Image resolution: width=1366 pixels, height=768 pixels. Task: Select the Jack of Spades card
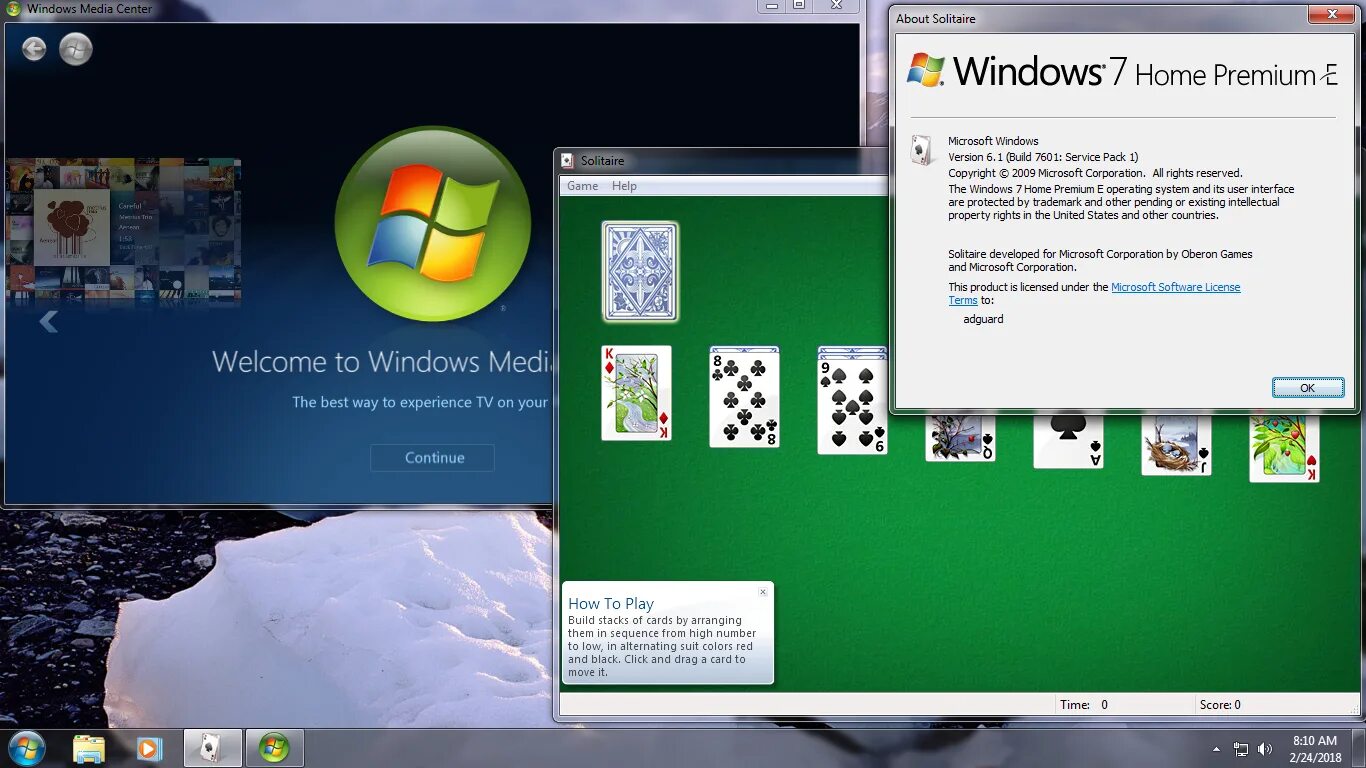1176,446
